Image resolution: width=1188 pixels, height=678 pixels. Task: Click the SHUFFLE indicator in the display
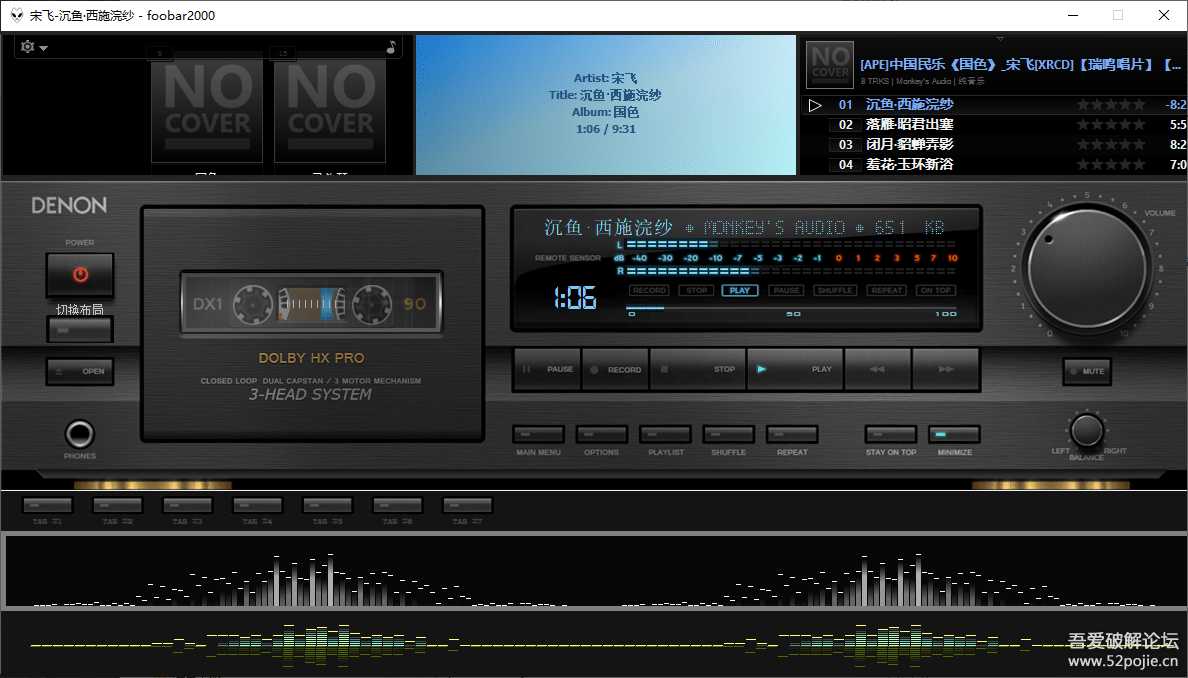(x=835, y=290)
